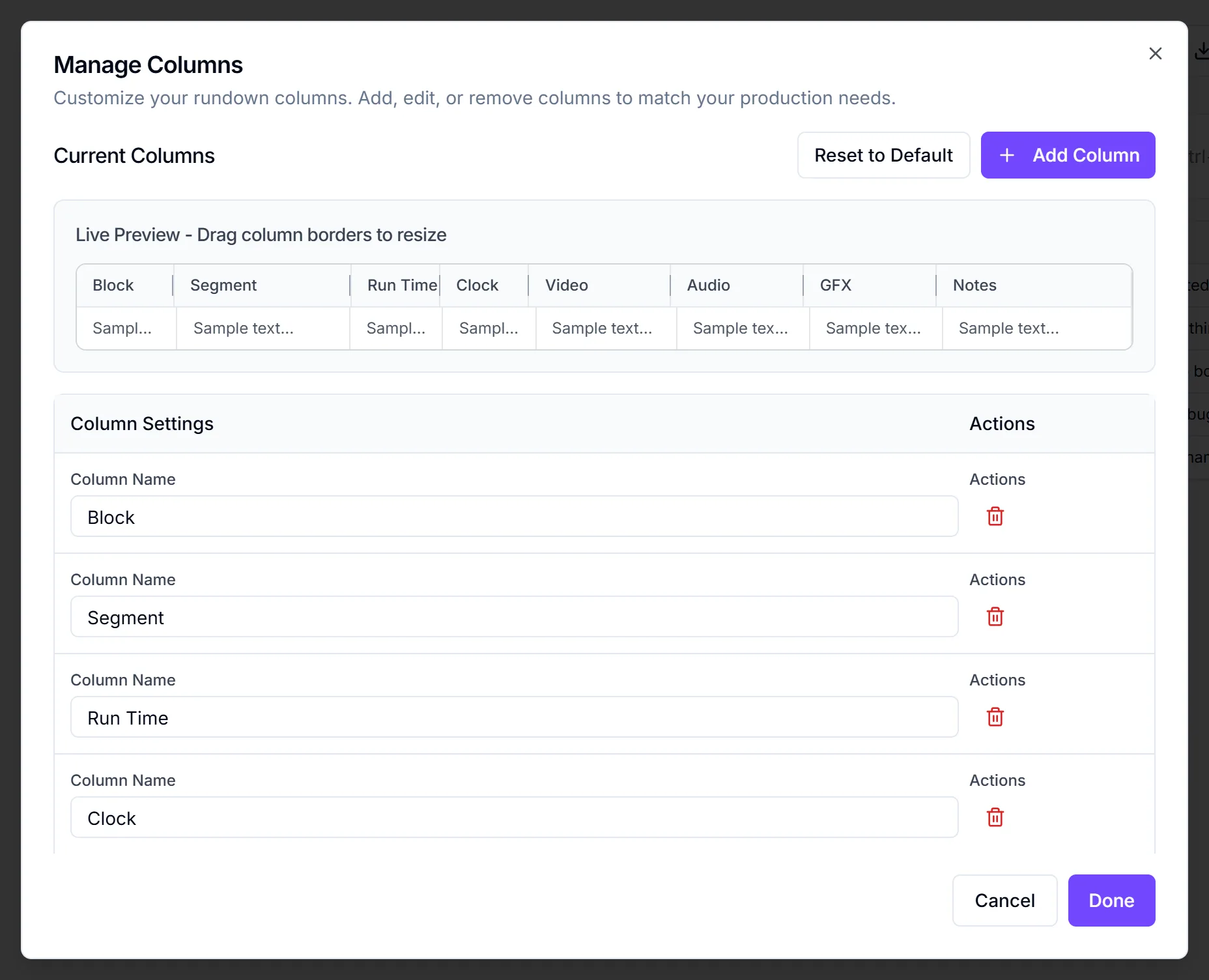Select the Clock header in live preview

pyautogui.click(x=484, y=285)
